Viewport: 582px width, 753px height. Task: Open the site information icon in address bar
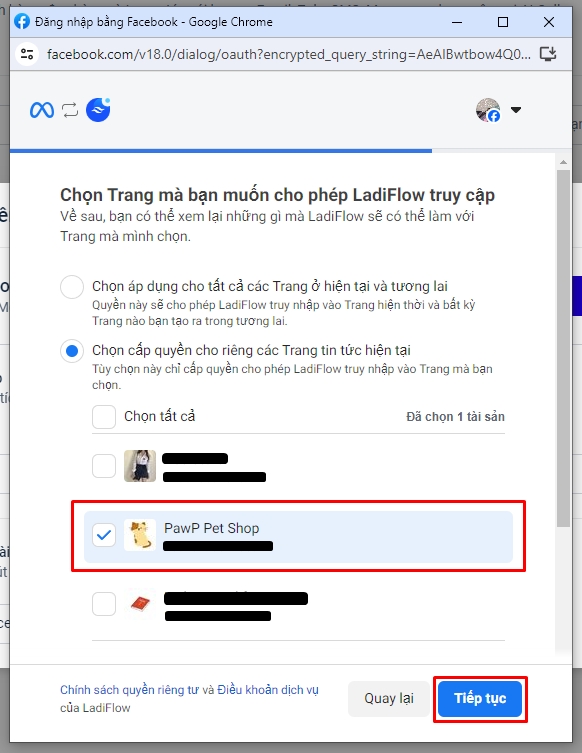coord(27,54)
